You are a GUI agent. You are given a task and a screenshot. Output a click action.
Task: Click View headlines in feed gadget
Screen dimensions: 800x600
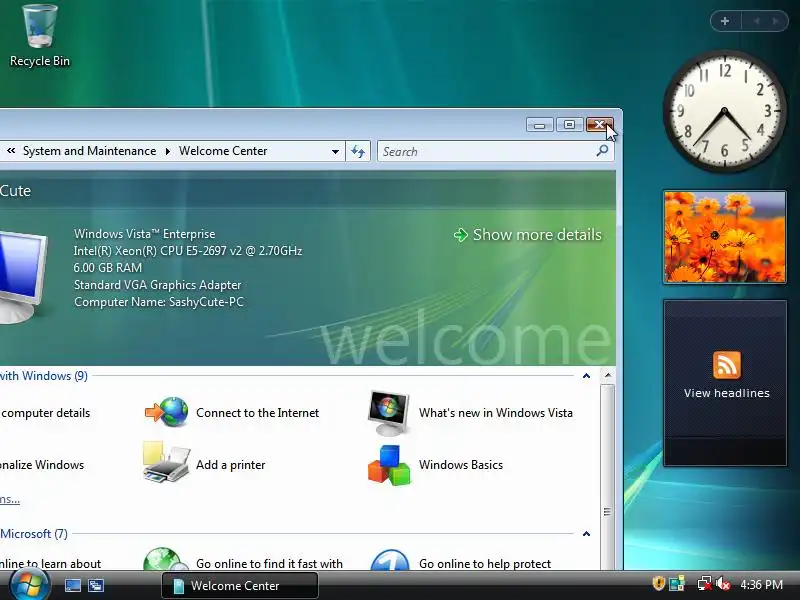coord(727,393)
